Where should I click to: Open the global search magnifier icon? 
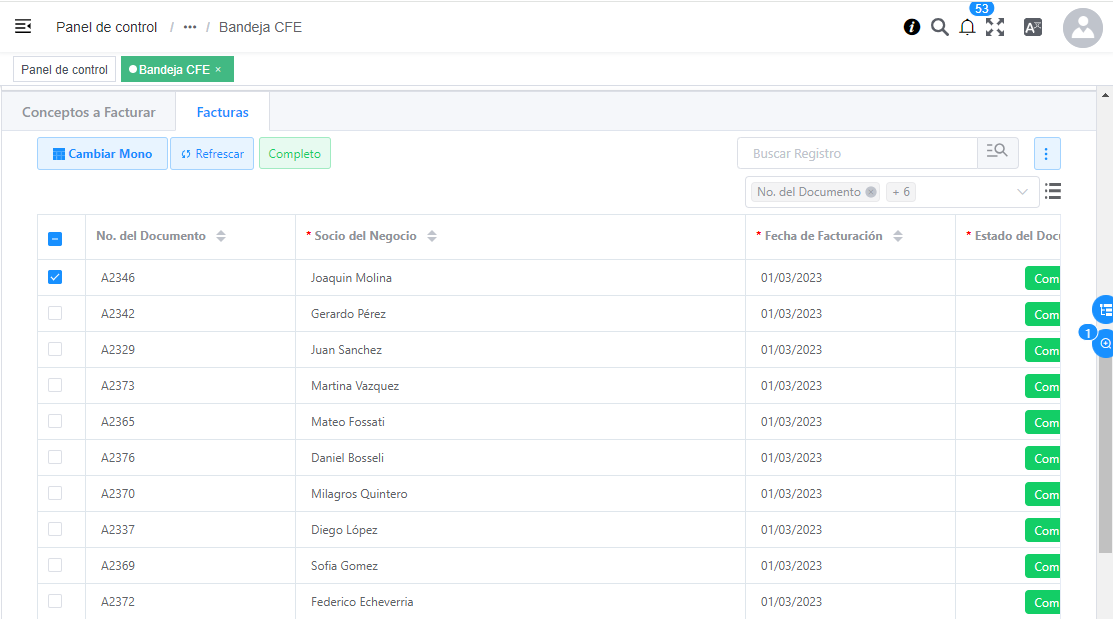[x=940, y=27]
